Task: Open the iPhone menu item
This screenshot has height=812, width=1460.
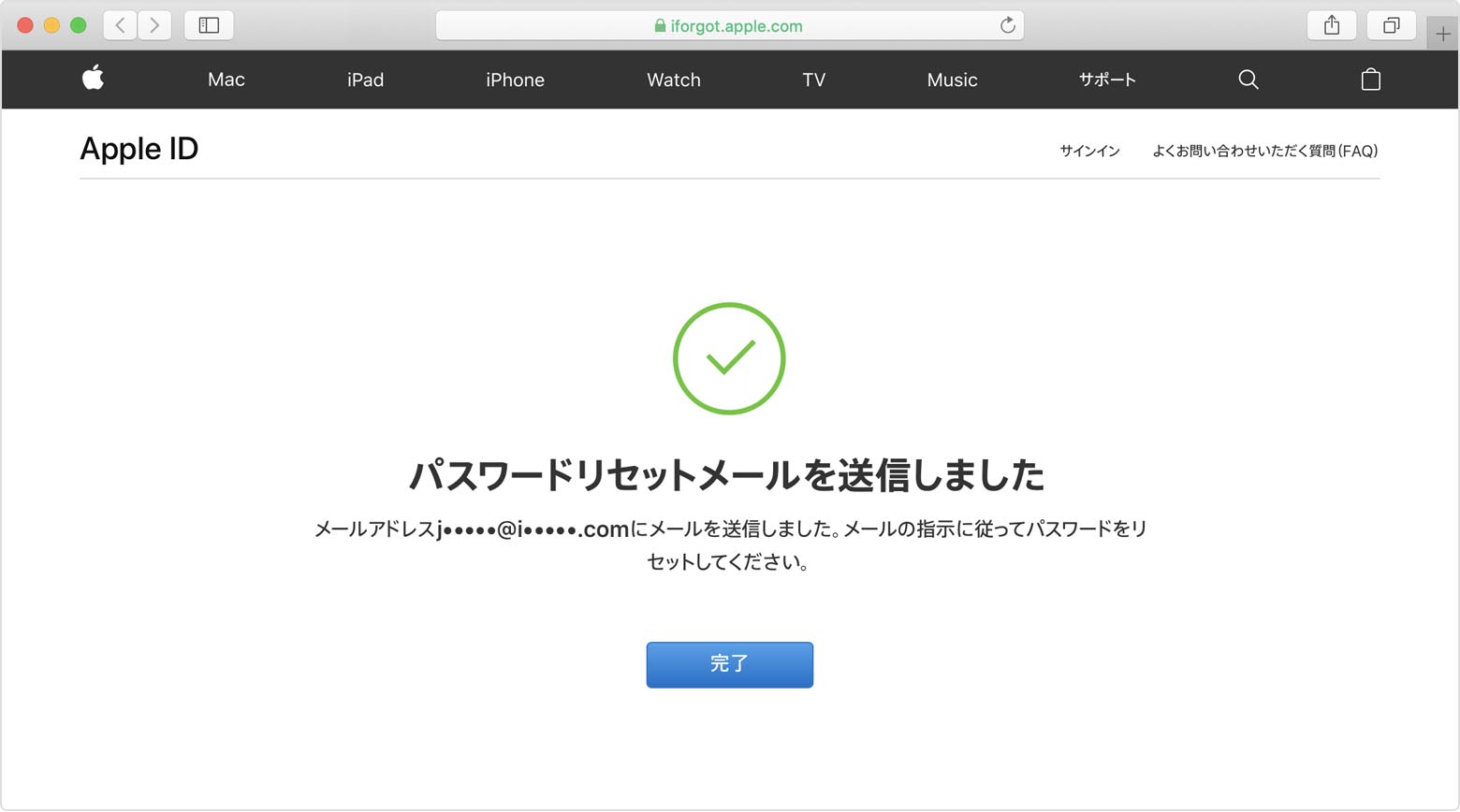Action: point(515,80)
